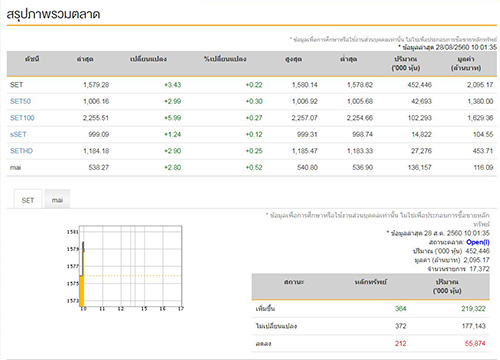Select the SET chart tab
The width and height of the screenshot is (500, 360).
point(28,200)
